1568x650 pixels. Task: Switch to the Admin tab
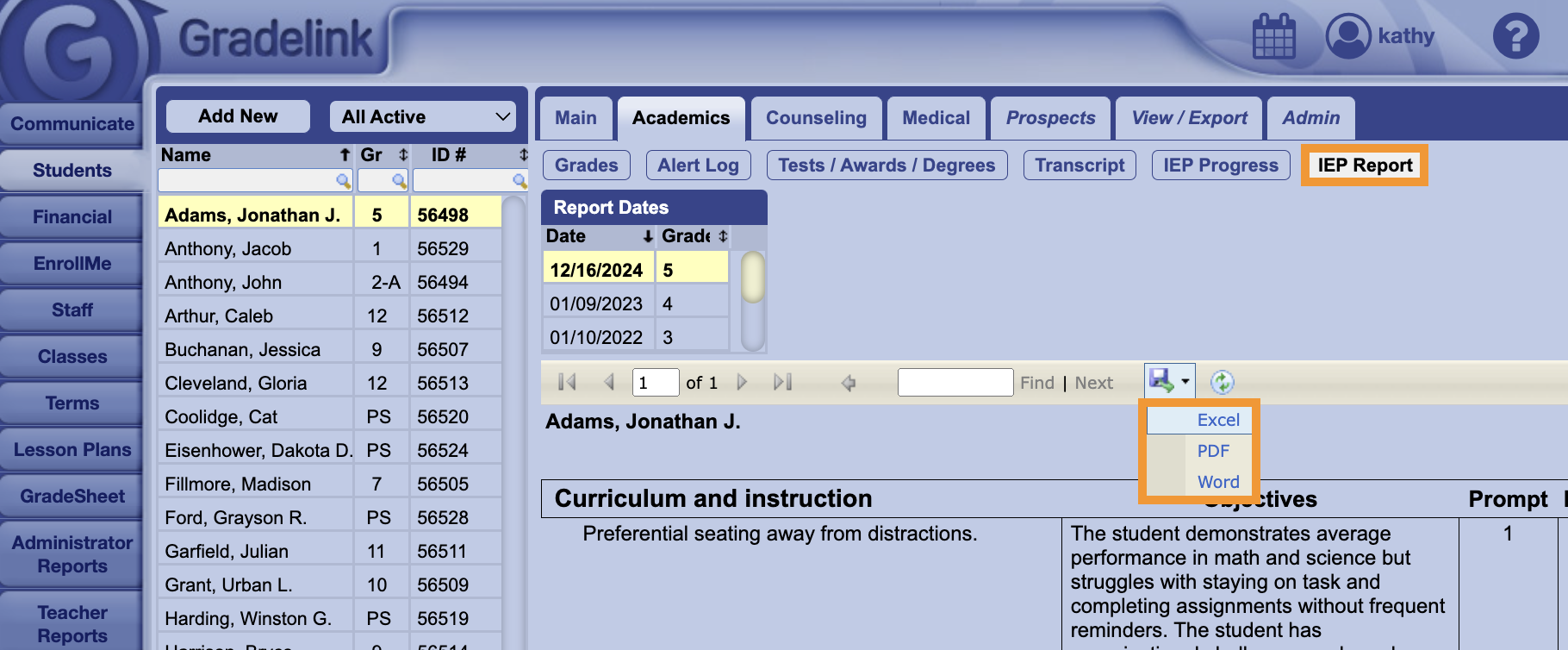pyautogui.click(x=1310, y=118)
